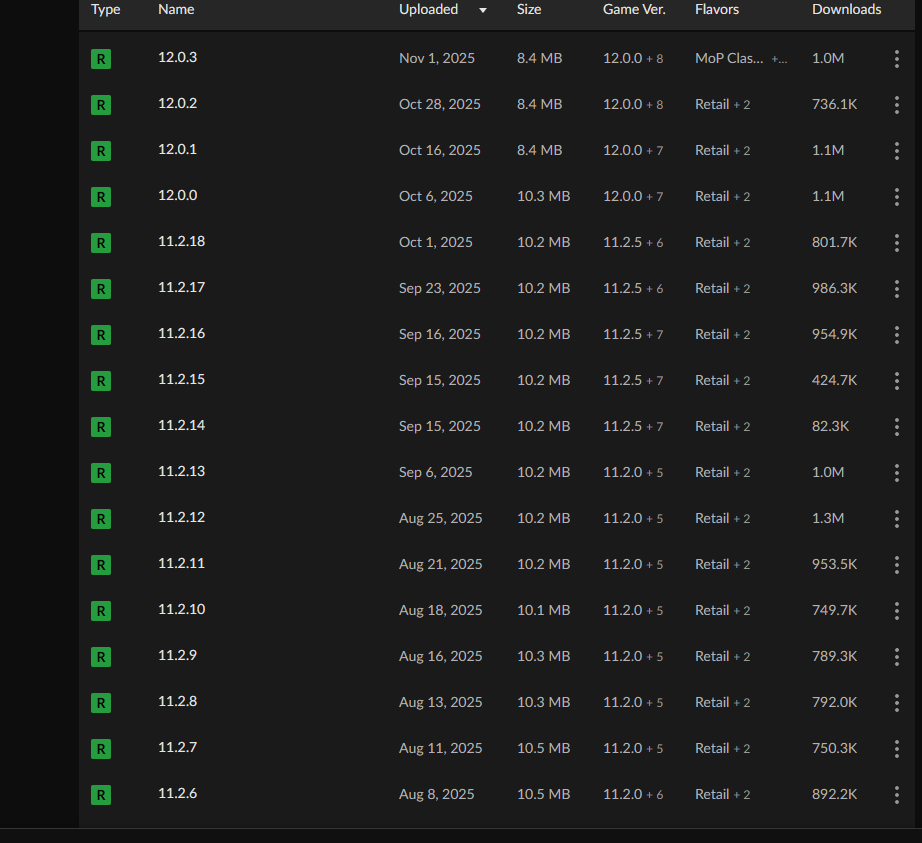Sort by the Size column header
922x843 pixels.
pyautogui.click(x=529, y=9)
